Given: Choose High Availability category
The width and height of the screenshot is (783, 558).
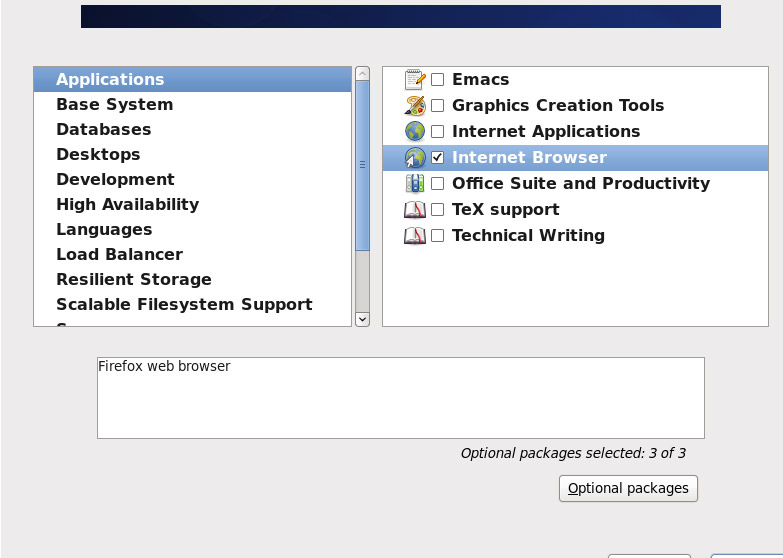Looking at the screenshot, I should (193, 204).
